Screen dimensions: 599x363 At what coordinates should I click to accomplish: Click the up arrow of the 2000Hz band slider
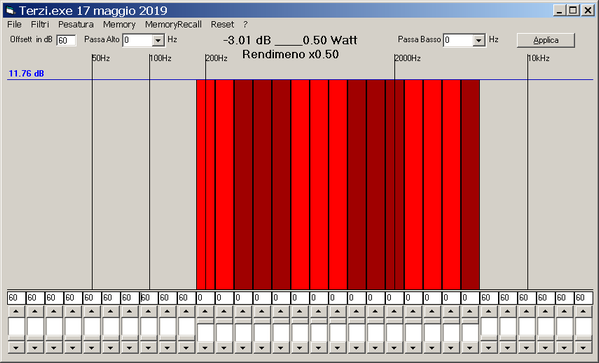[x=394, y=312]
